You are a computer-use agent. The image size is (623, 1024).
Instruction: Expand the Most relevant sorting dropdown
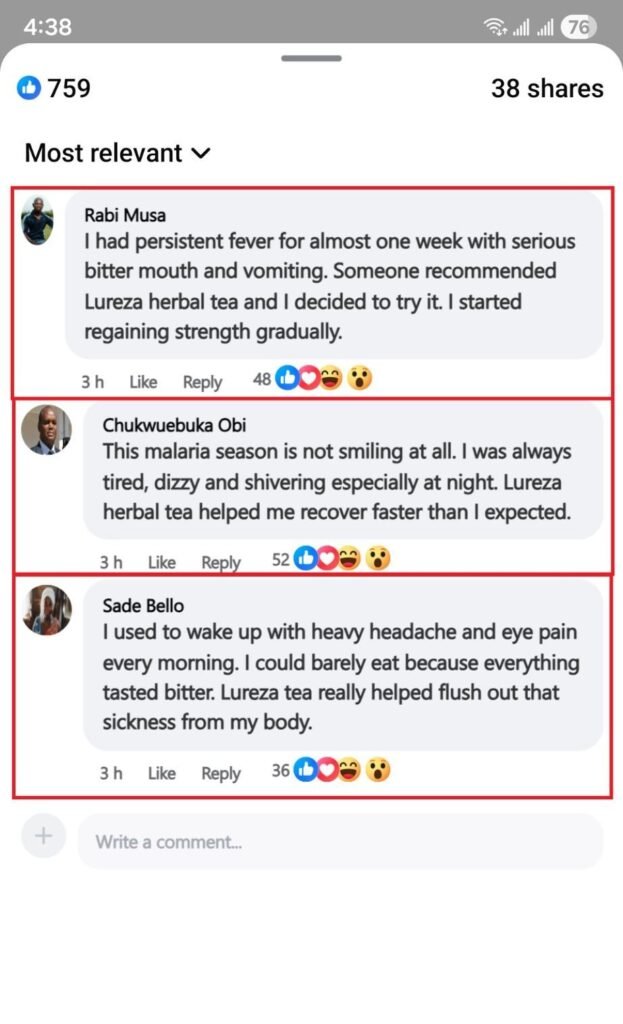coord(118,153)
